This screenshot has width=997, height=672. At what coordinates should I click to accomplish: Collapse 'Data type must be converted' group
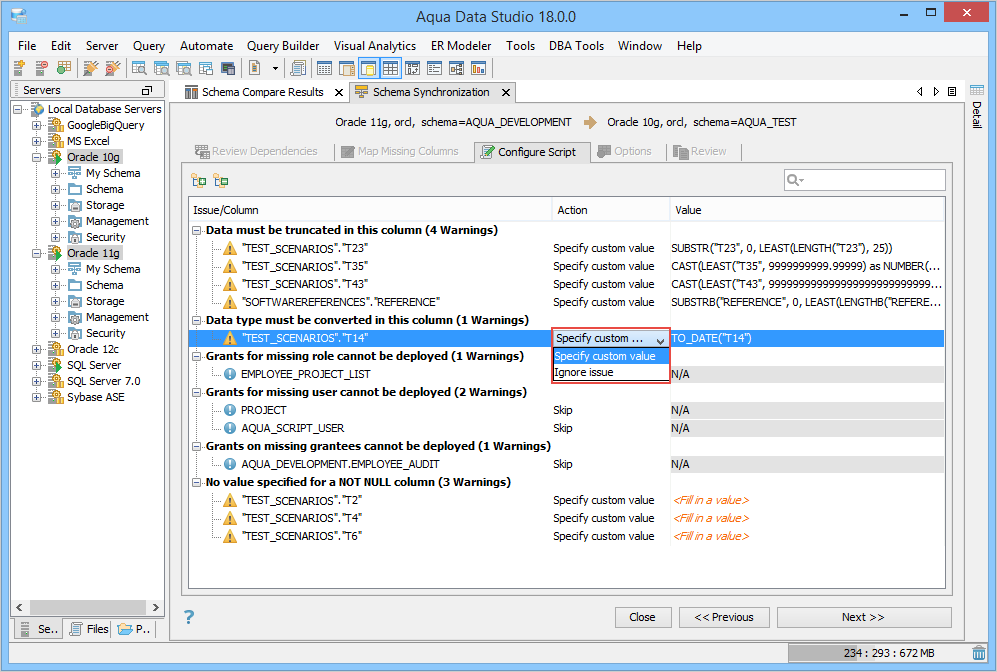[197, 320]
